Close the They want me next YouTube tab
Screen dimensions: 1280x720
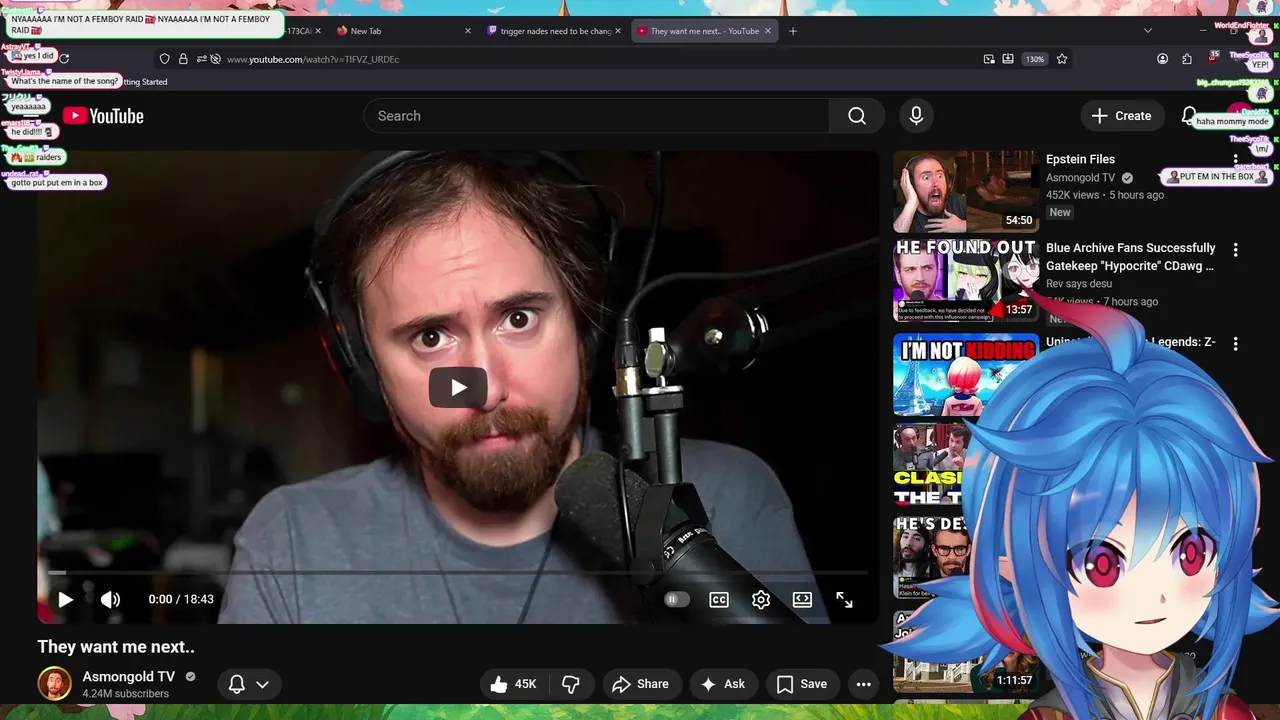[x=768, y=31]
